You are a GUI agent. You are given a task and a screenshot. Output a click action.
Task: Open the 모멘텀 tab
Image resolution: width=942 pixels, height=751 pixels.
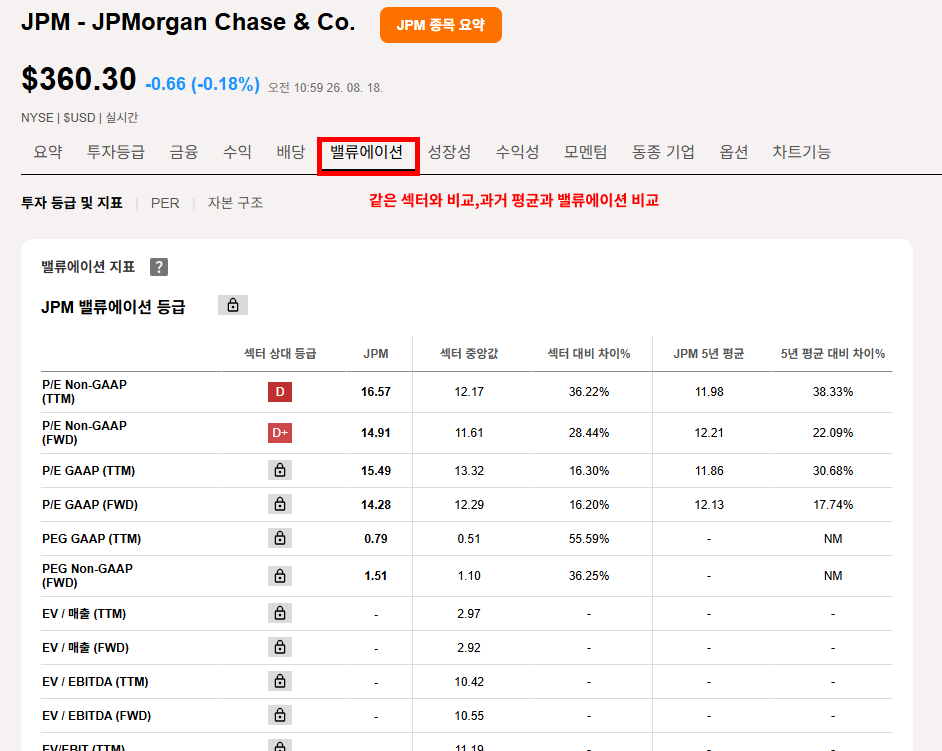pyautogui.click(x=585, y=152)
